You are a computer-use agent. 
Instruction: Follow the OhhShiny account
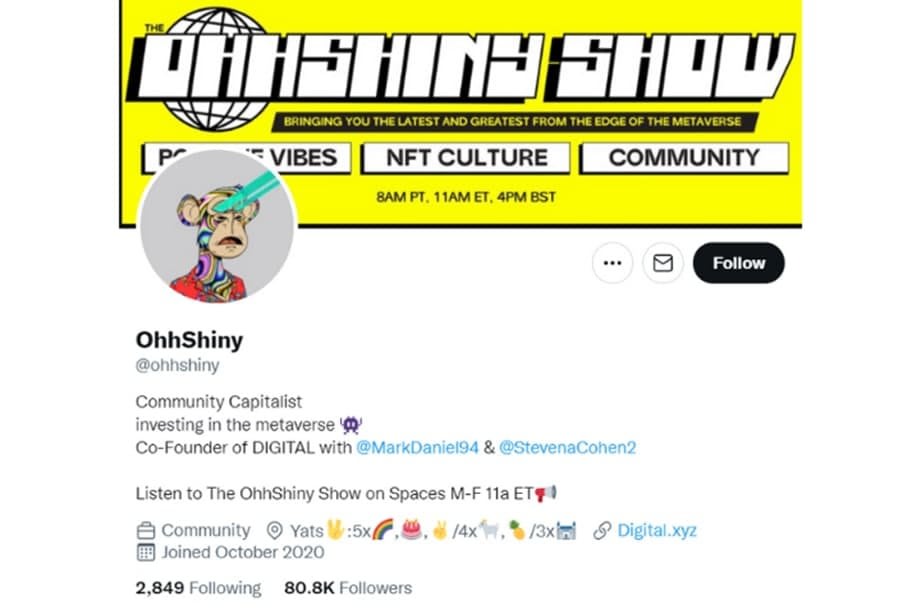pos(738,263)
